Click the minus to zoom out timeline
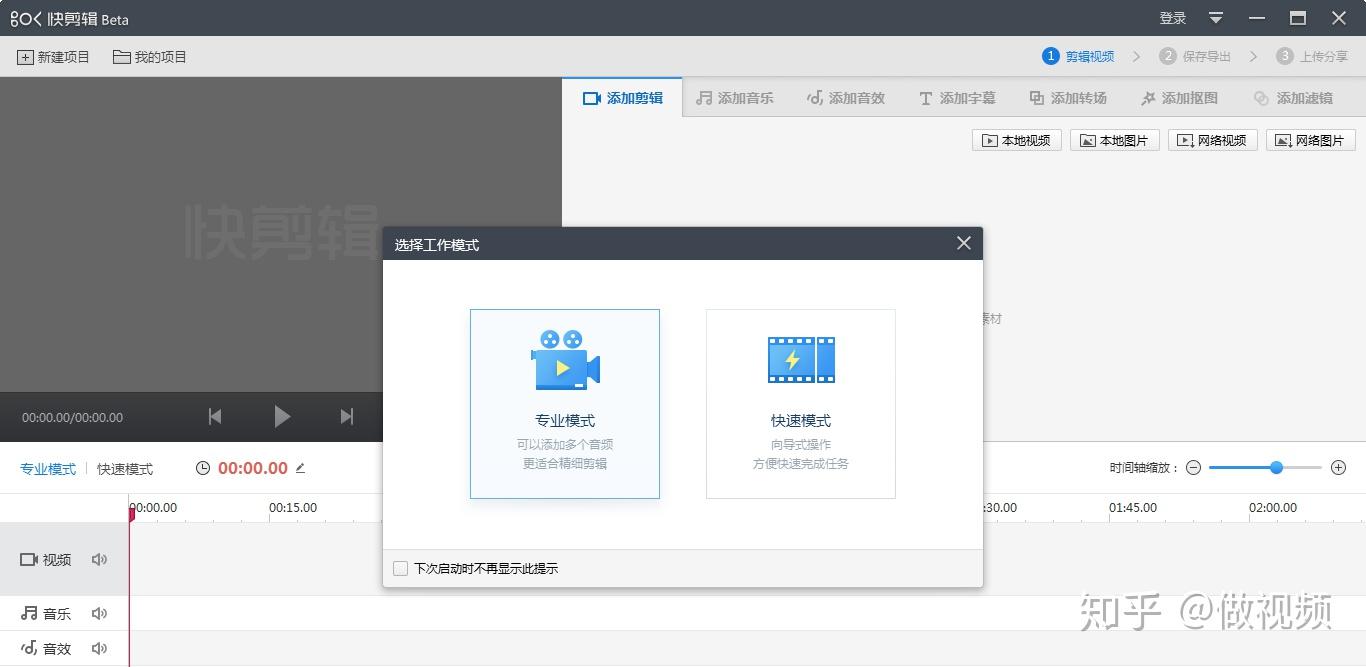The width and height of the screenshot is (1366, 667). (1193, 467)
